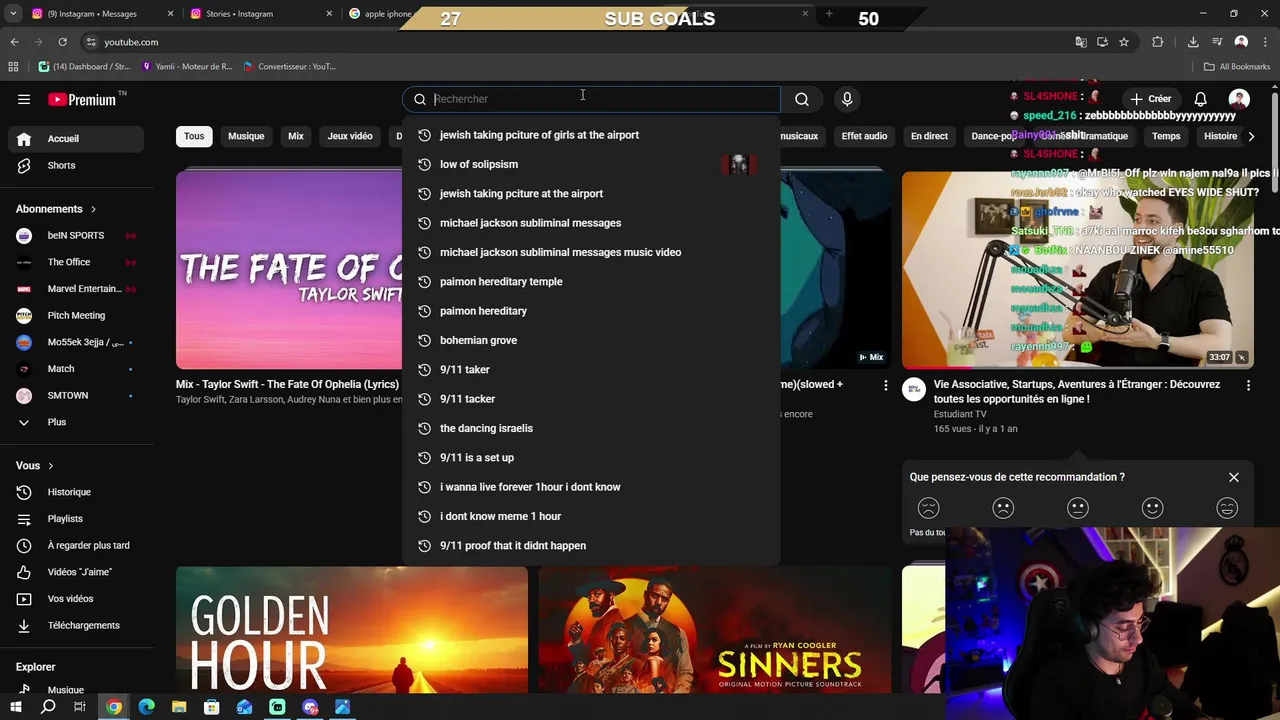Select the Tous filter chip

click(x=194, y=136)
